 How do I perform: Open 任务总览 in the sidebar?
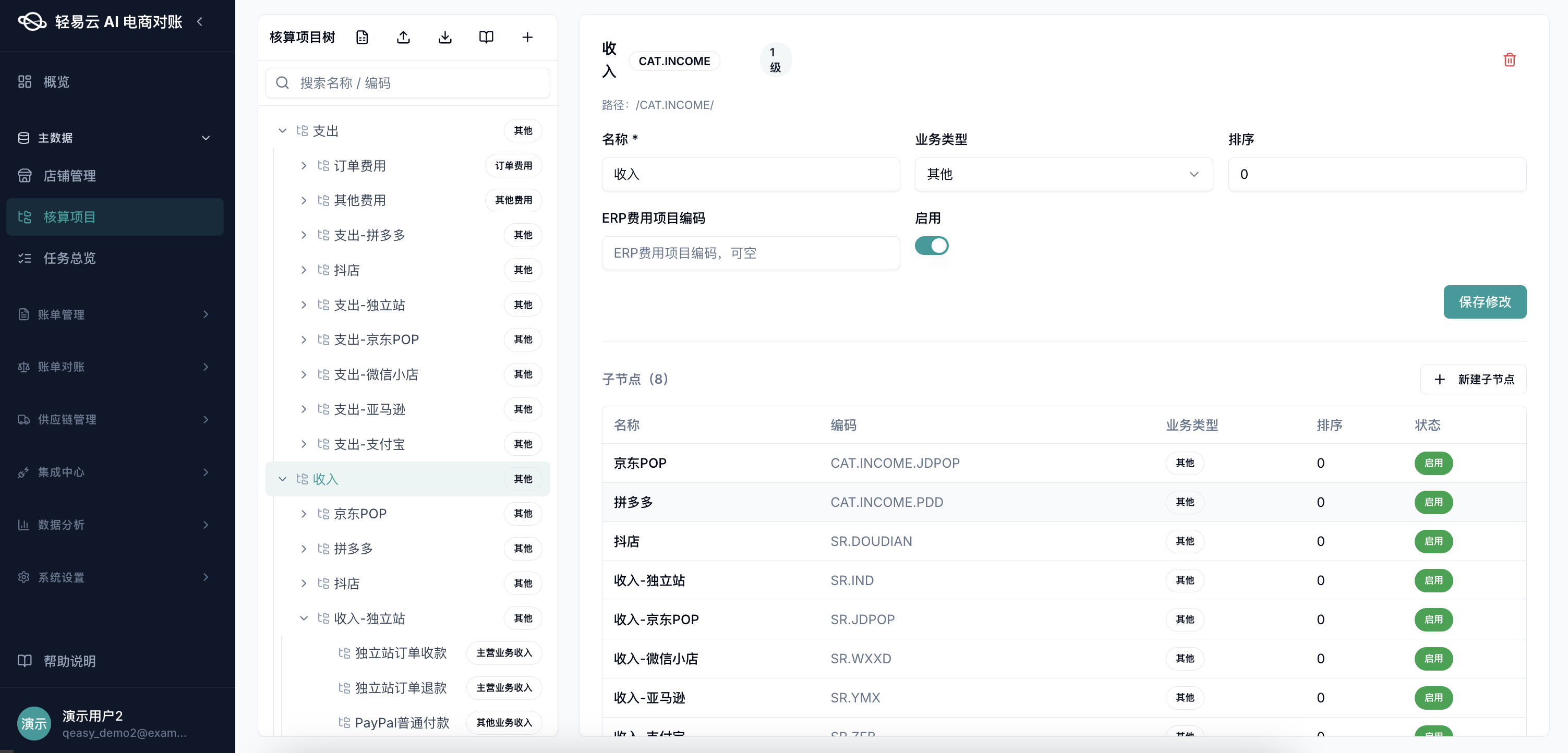(115, 258)
